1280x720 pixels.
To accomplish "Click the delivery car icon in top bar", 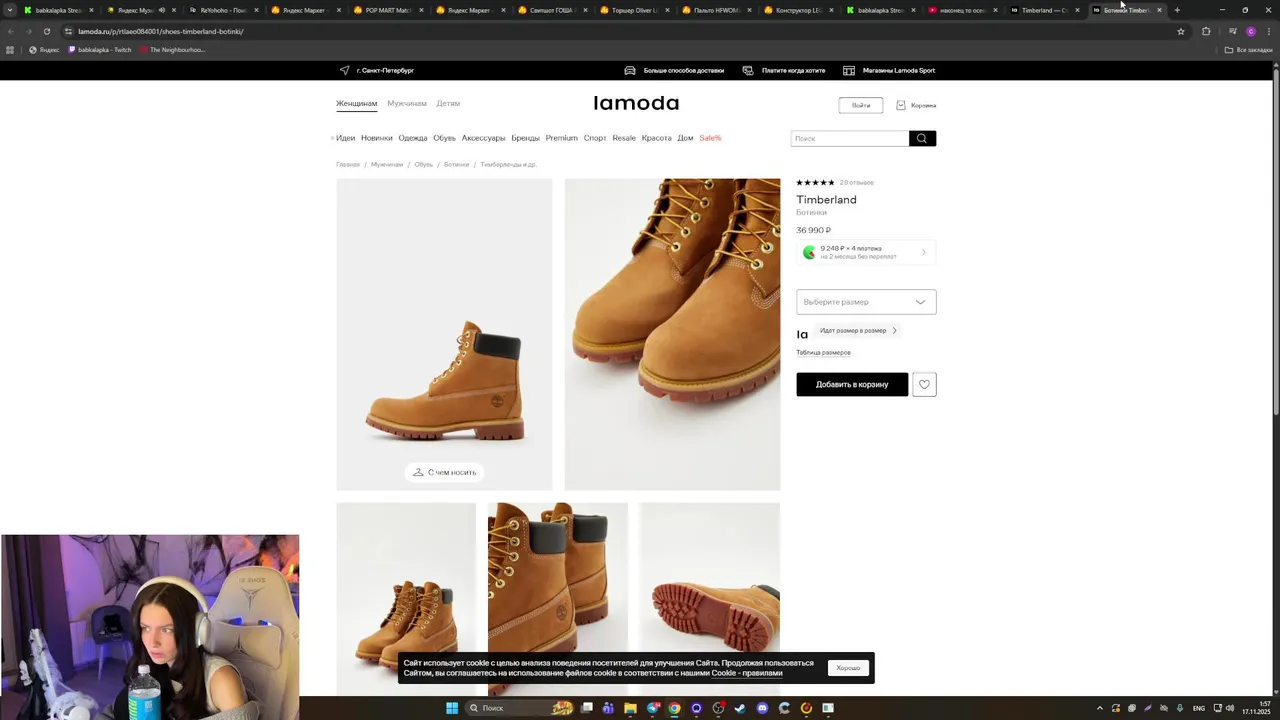I will (x=630, y=71).
